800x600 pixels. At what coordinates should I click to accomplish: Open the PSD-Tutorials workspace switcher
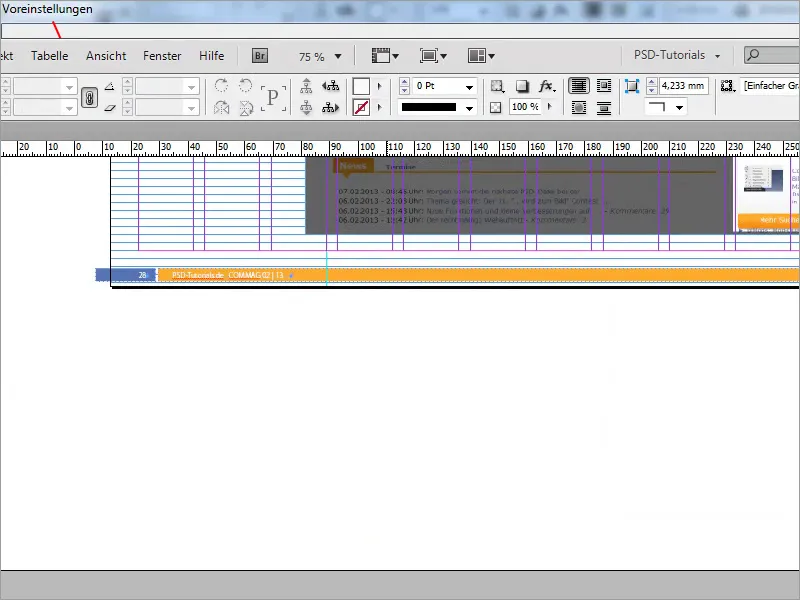[668, 57]
